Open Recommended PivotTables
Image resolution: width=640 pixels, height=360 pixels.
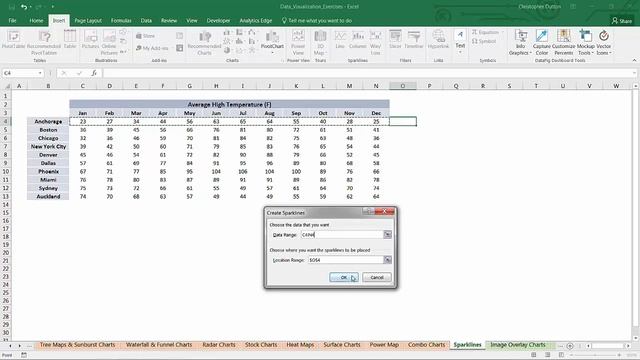[44, 42]
